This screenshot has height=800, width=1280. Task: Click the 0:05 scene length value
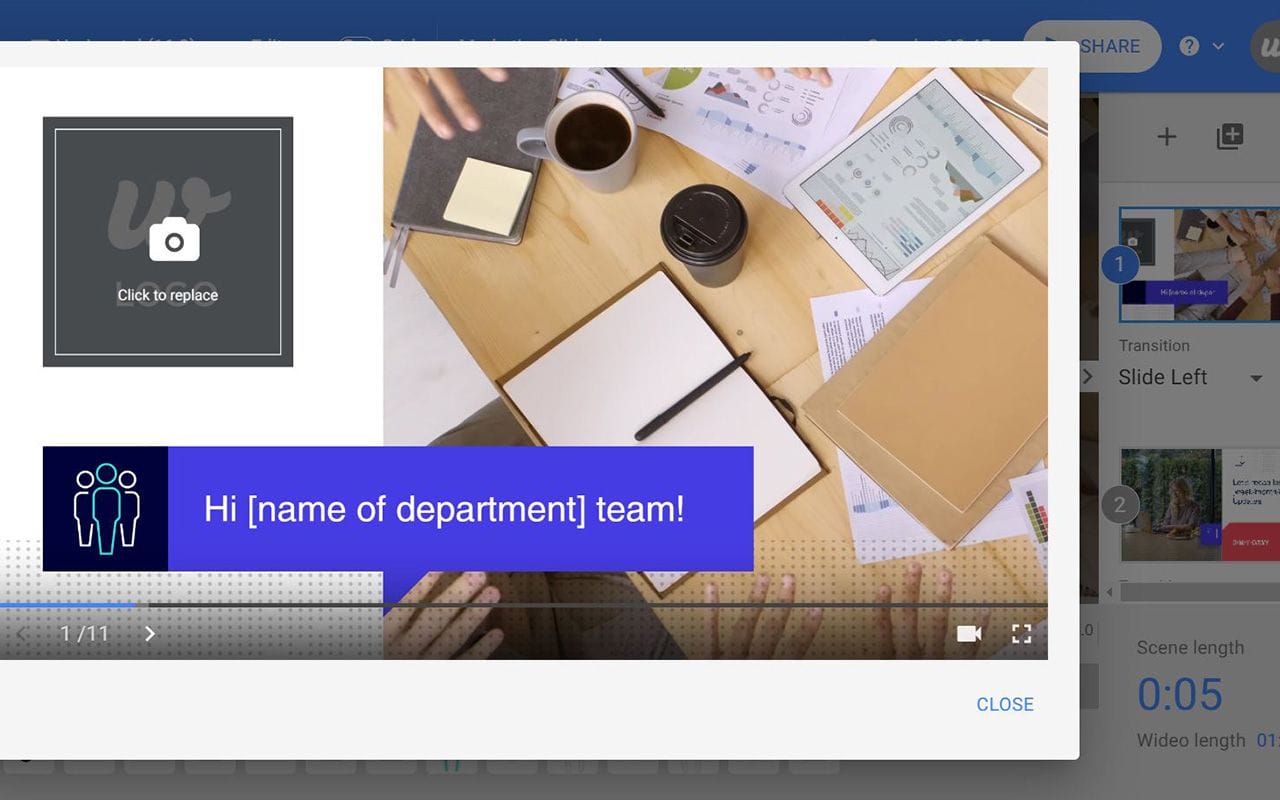tap(1180, 694)
